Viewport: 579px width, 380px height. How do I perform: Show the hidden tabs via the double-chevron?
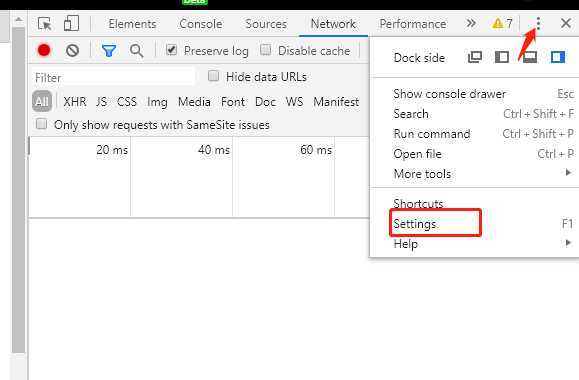[471, 24]
